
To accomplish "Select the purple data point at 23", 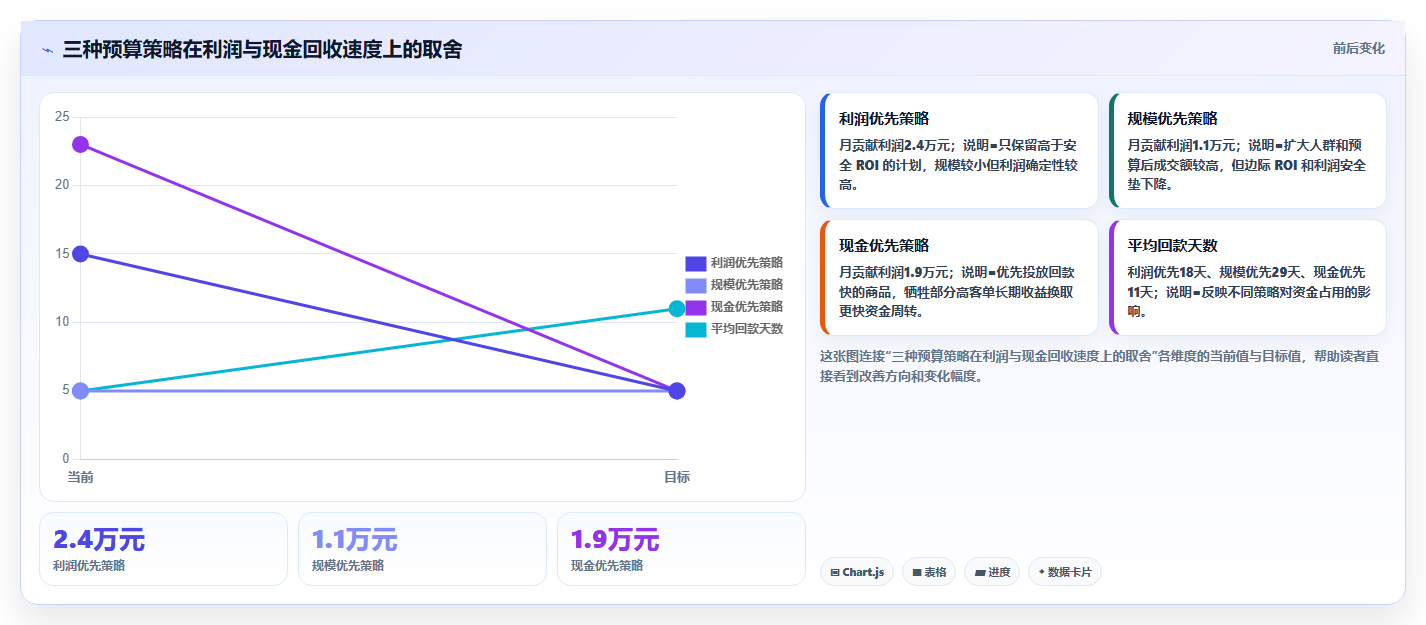I will (80, 144).
